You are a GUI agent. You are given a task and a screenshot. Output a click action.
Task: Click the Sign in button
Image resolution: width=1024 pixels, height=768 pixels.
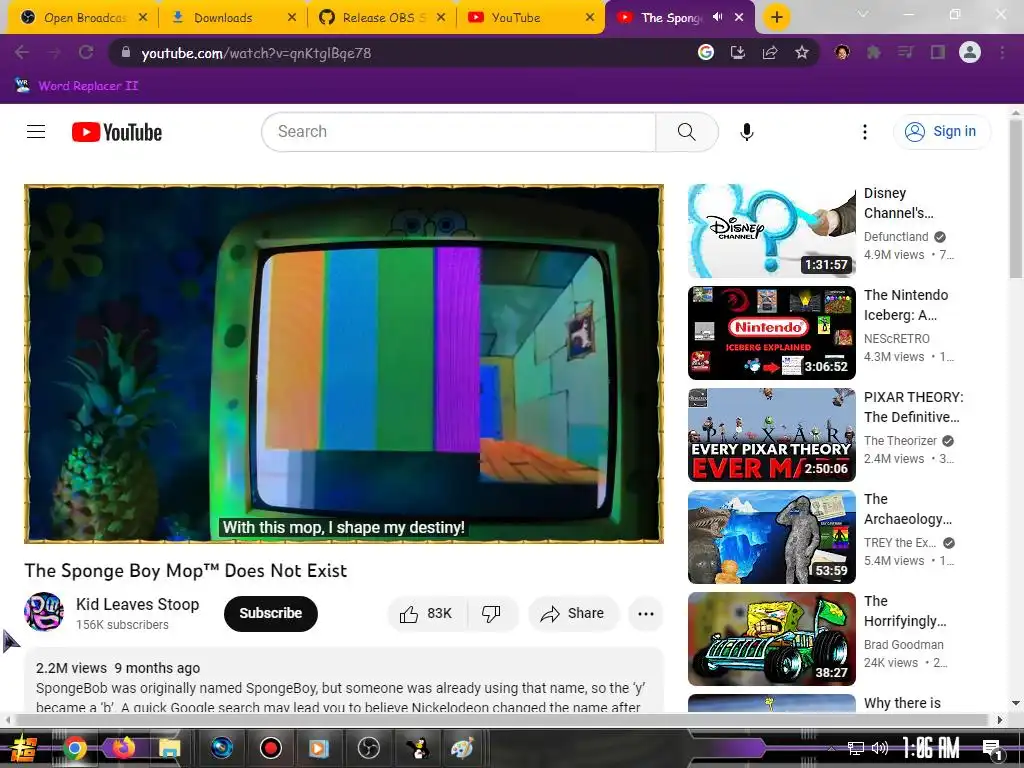[x=941, y=132]
